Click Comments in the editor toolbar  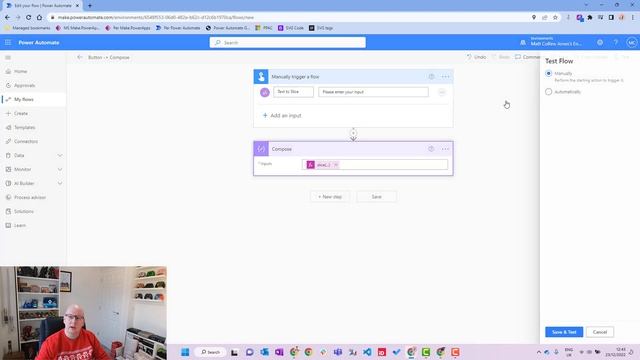click(527, 57)
